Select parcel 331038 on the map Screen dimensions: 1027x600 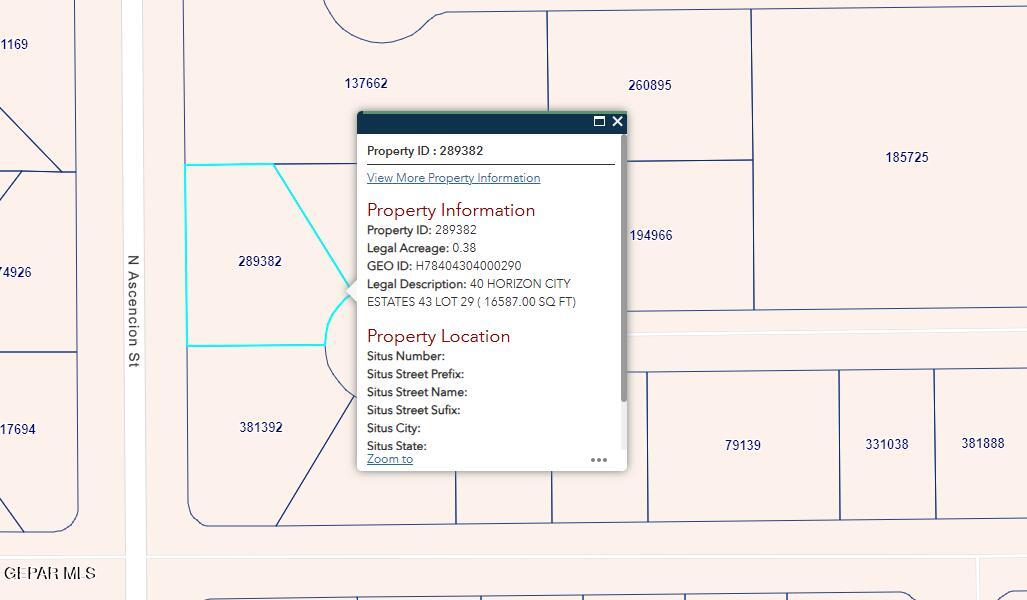(886, 445)
